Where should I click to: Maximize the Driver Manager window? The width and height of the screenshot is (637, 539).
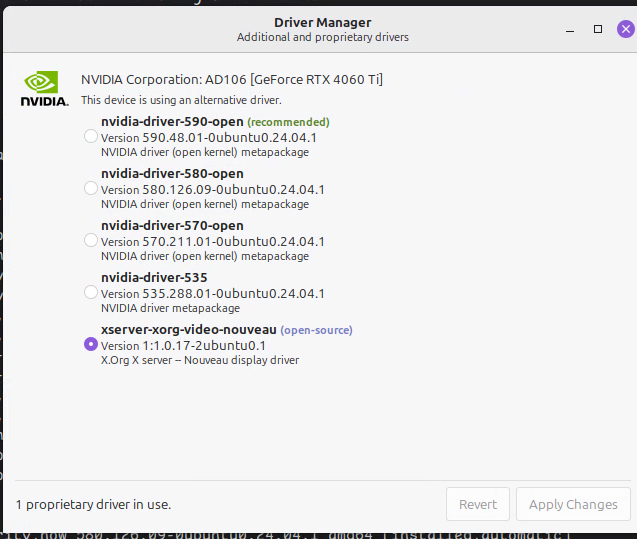(x=598, y=29)
